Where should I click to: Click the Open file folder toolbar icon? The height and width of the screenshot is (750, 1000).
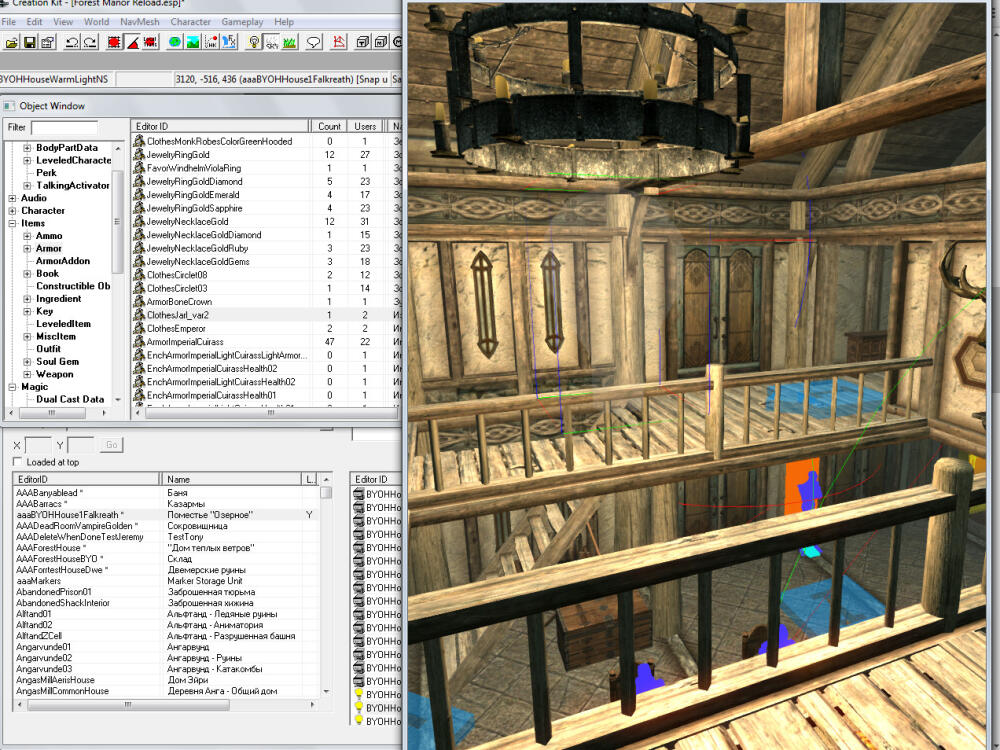click(11, 43)
